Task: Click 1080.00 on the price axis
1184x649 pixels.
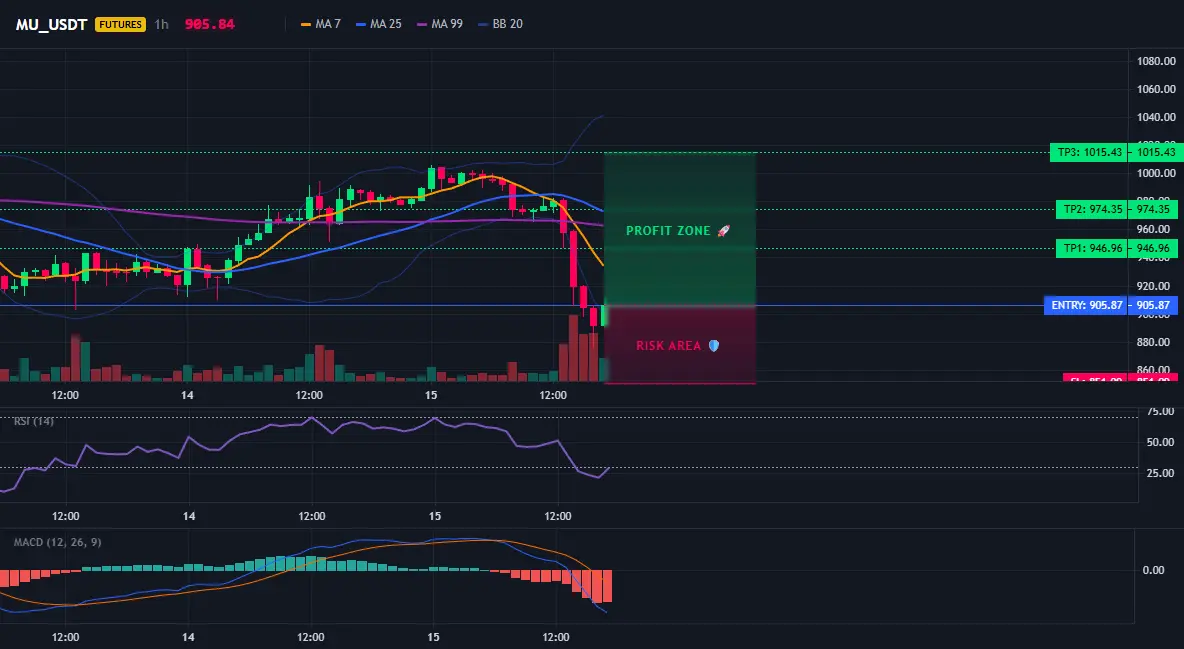Action: pyautogui.click(x=1156, y=61)
